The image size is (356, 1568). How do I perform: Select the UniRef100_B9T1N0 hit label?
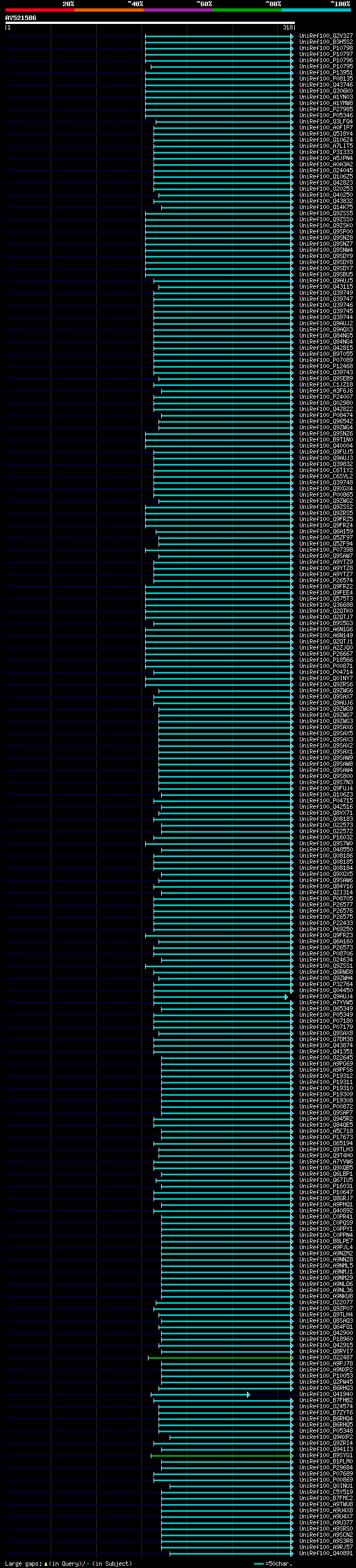326,439
